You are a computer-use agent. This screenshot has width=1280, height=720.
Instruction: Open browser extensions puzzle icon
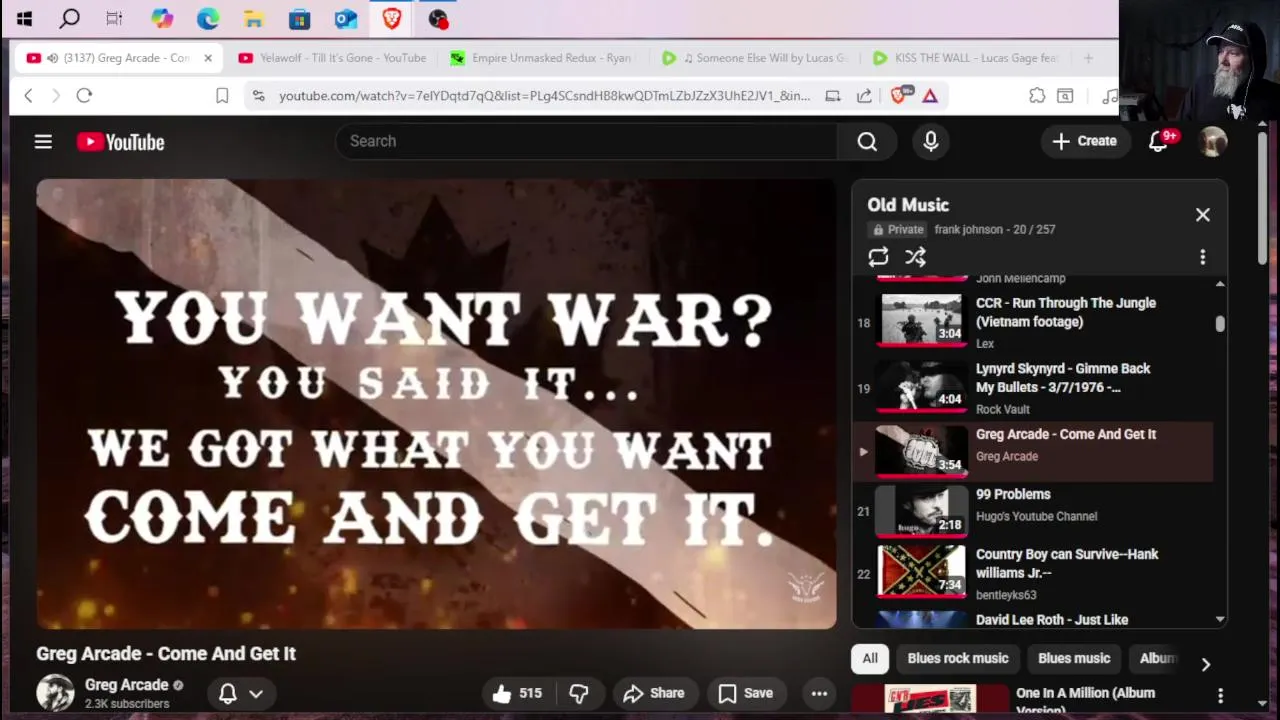coord(1037,95)
